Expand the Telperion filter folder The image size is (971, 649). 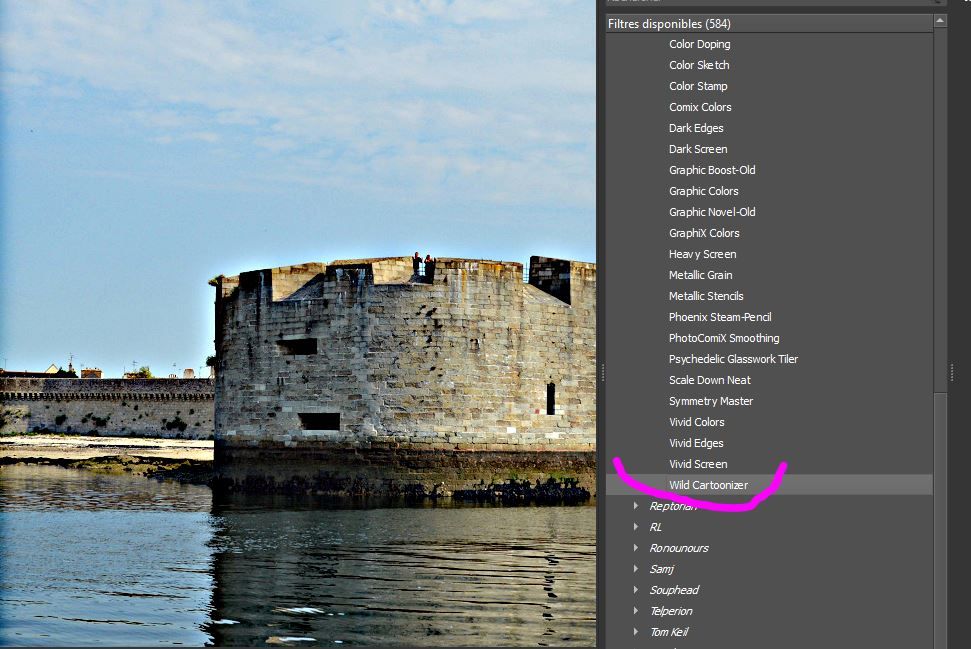(x=636, y=611)
